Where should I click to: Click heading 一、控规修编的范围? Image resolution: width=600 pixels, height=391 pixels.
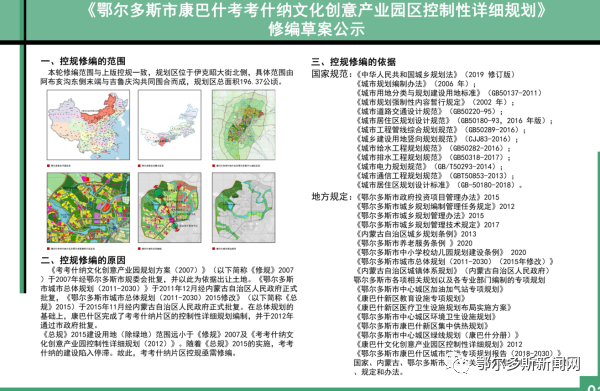click(x=83, y=61)
